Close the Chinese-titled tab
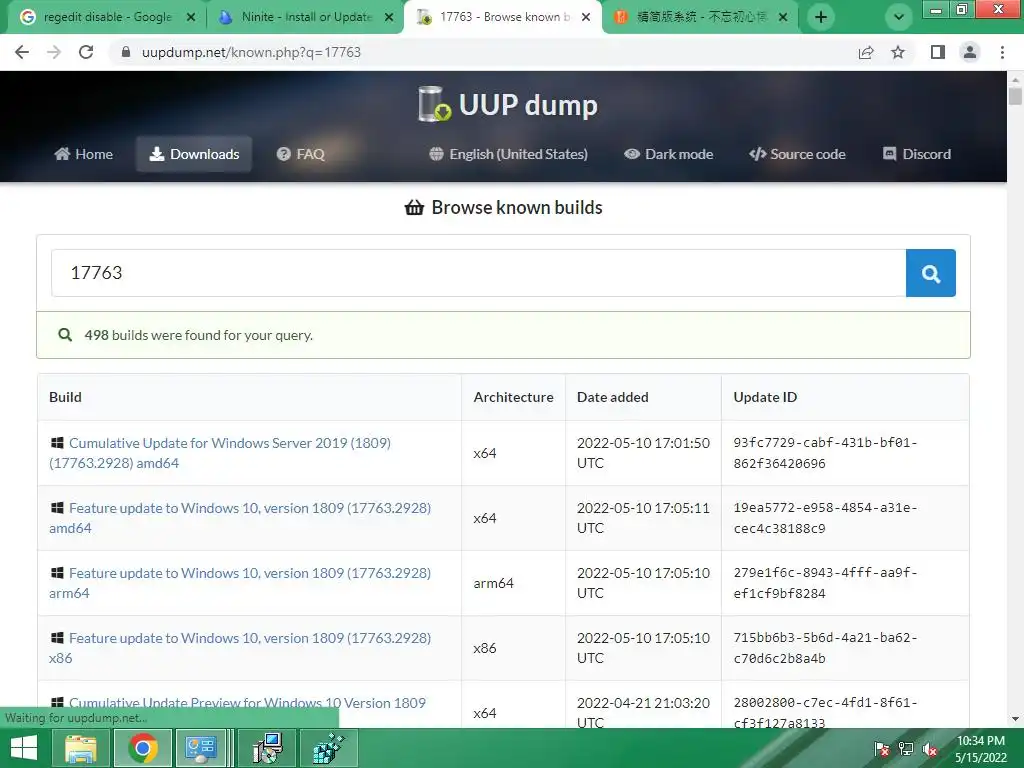 (783, 17)
